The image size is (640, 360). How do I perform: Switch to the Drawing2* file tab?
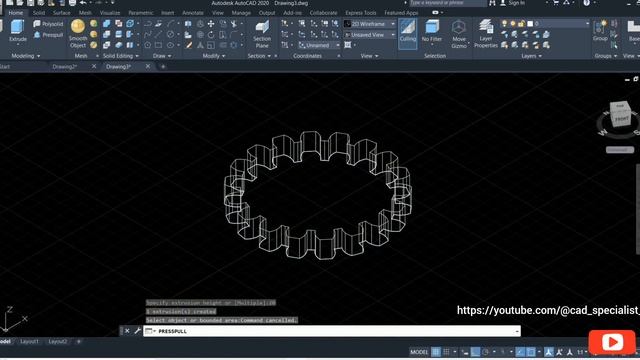pyautogui.click(x=64, y=67)
